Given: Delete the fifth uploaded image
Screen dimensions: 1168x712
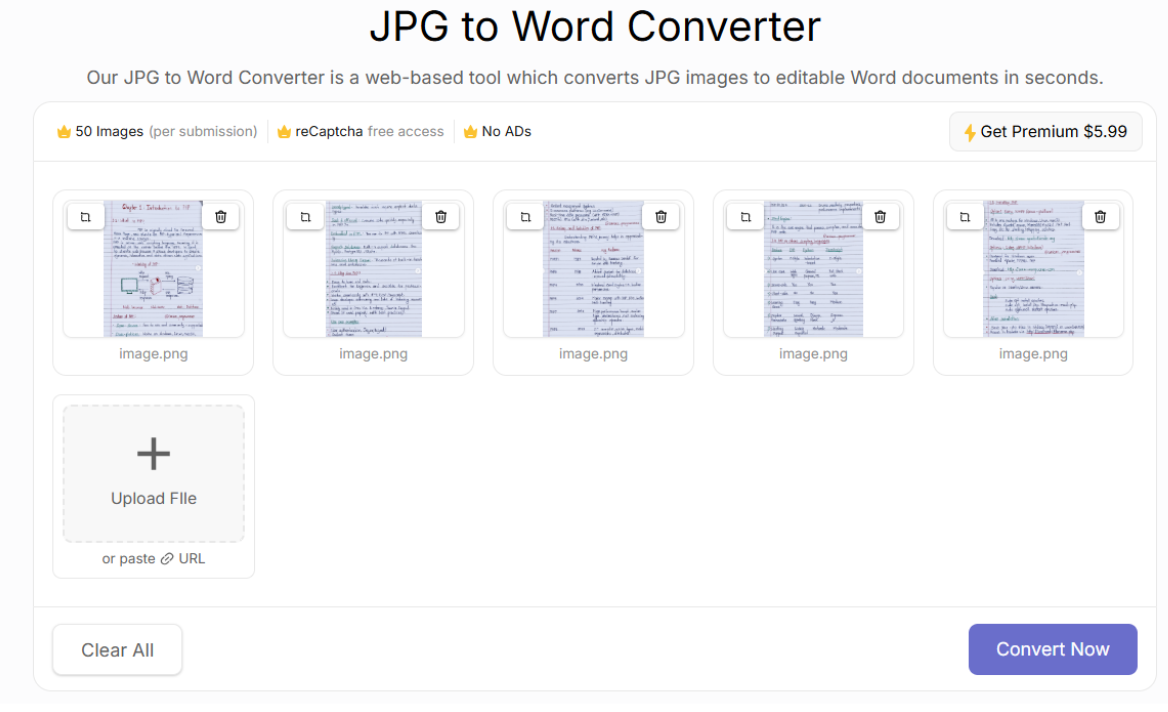Looking at the screenshot, I should [1100, 217].
